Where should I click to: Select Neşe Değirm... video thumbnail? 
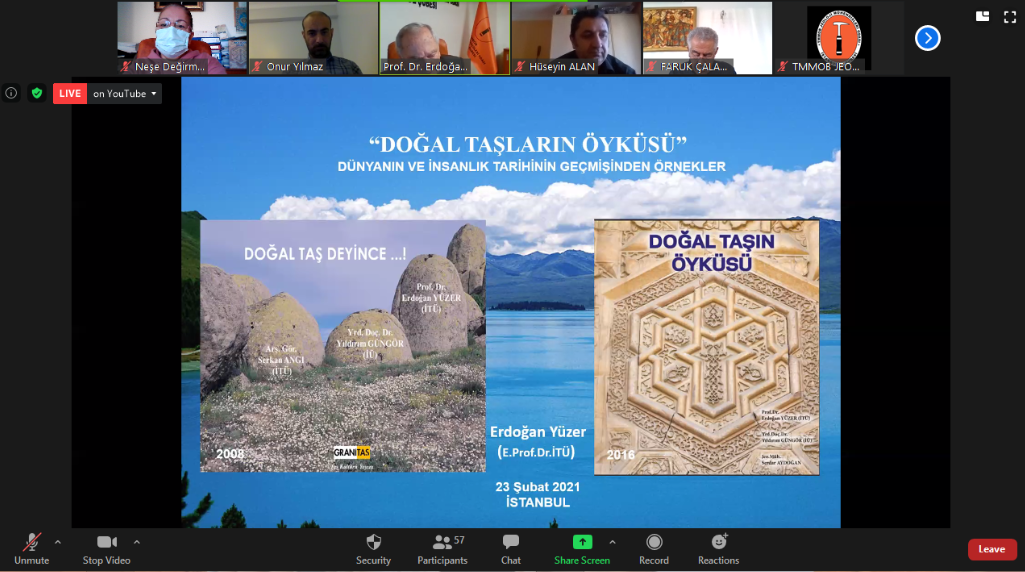182,37
